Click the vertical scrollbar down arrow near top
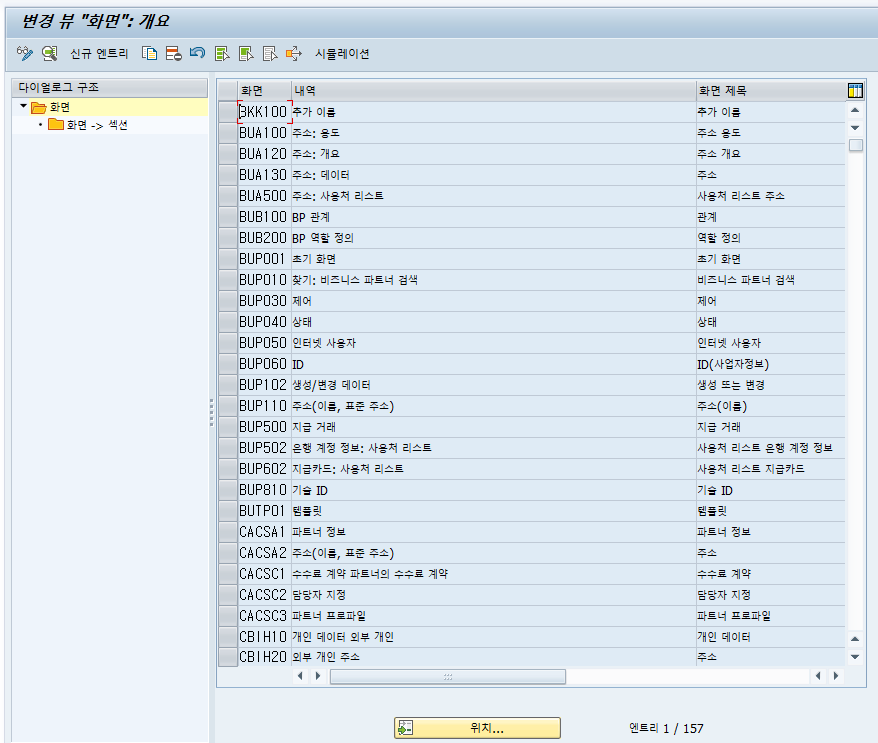 [855, 128]
